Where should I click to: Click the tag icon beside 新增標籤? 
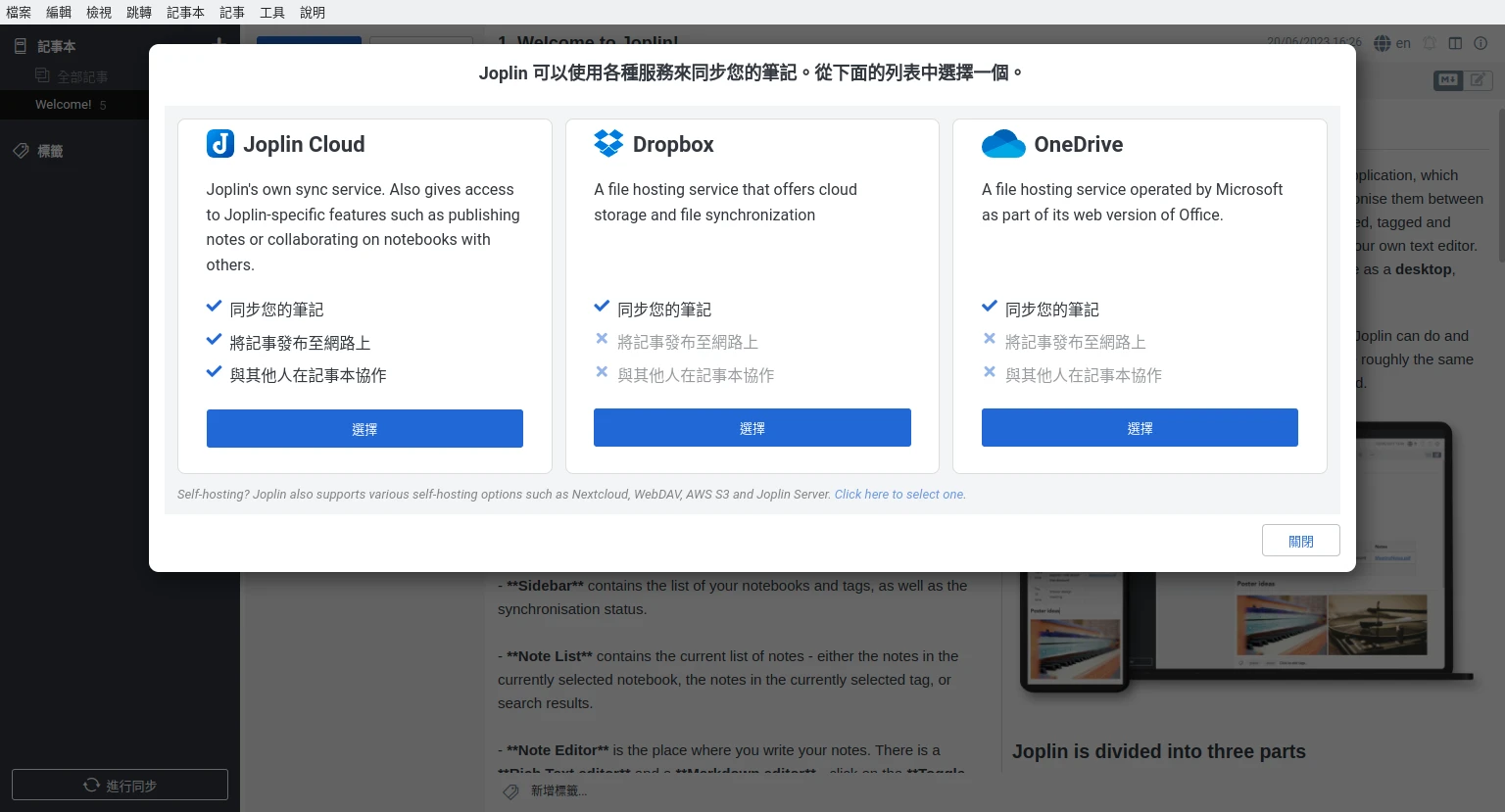pos(510,791)
